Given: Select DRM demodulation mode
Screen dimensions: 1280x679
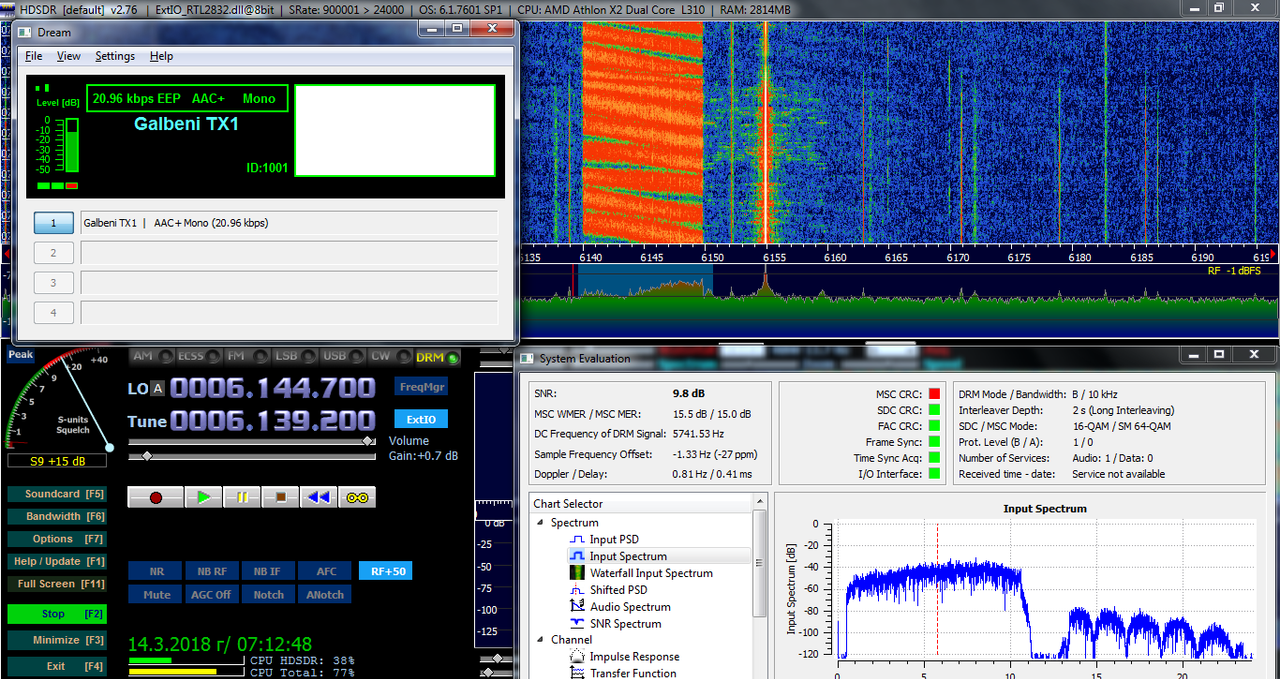Looking at the screenshot, I should [437, 356].
